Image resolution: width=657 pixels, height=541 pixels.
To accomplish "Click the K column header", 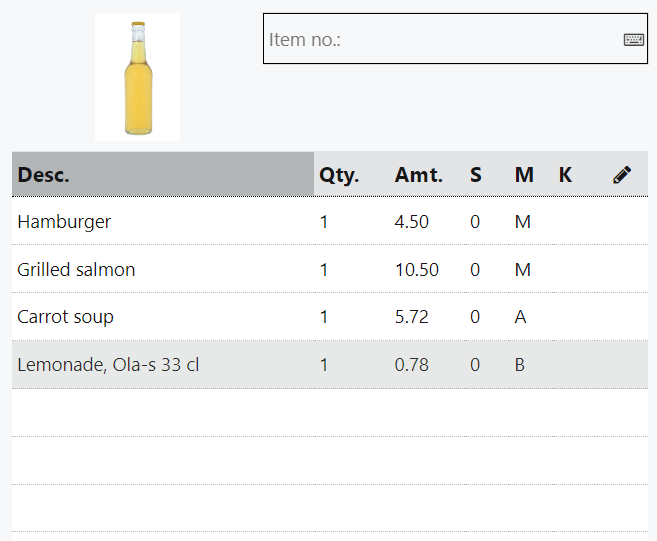I will 565,175.
